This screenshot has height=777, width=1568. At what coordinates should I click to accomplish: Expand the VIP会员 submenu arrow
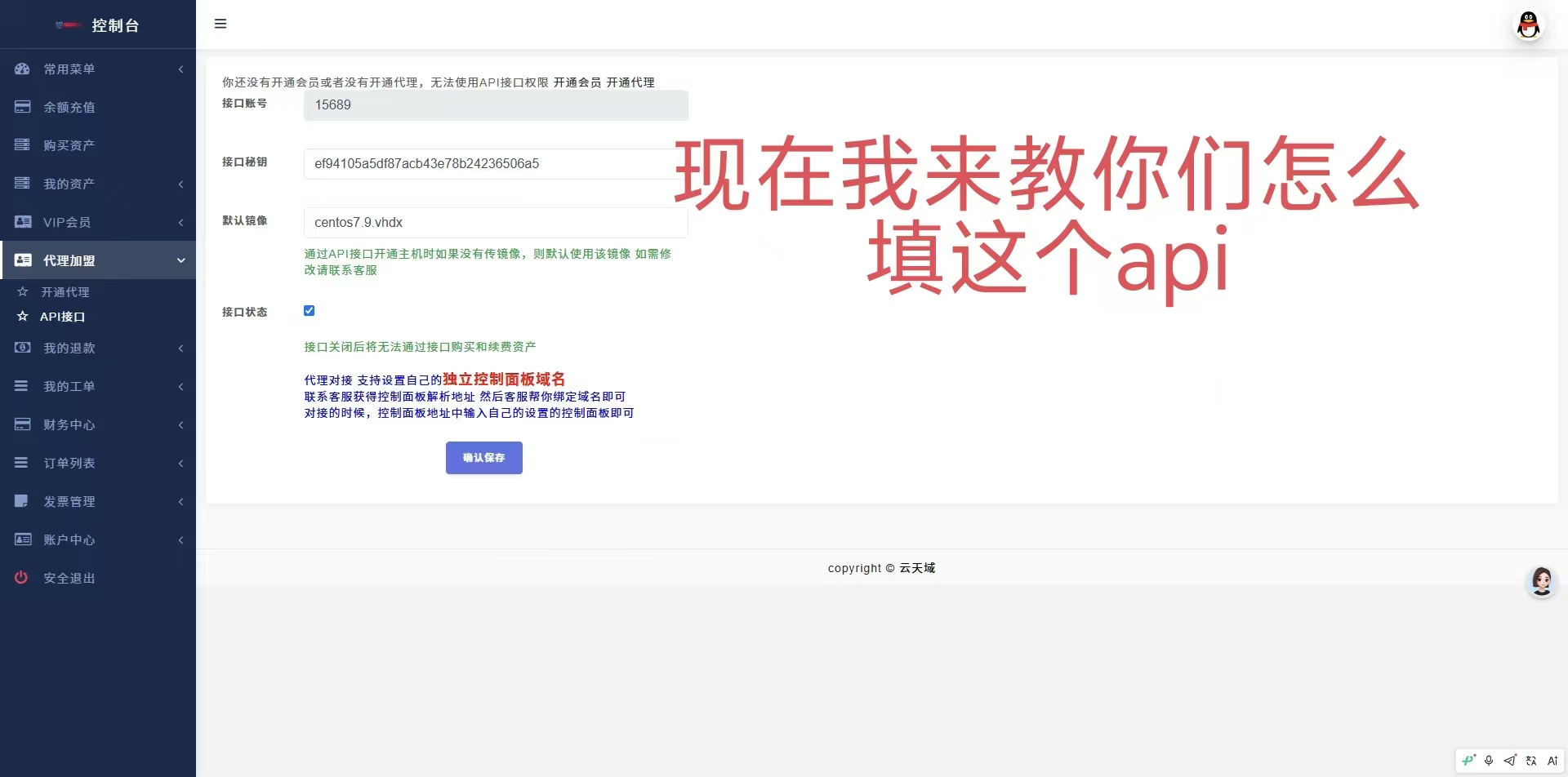[180, 223]
